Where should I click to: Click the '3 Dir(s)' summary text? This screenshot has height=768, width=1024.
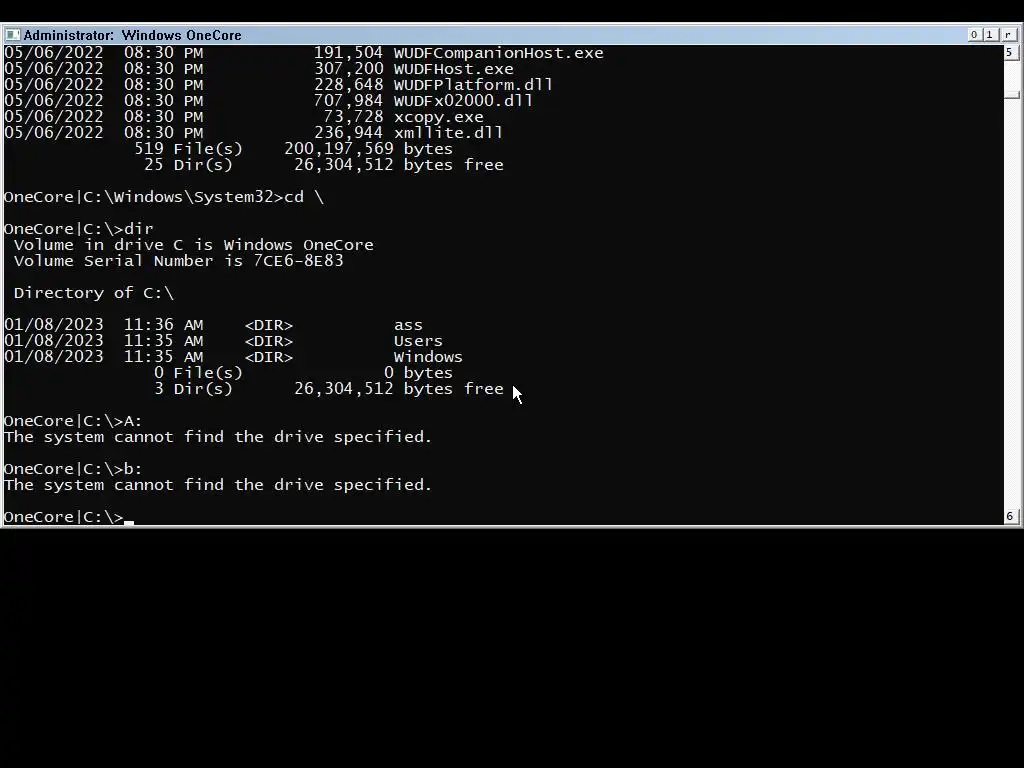click(x=193, y=389)
